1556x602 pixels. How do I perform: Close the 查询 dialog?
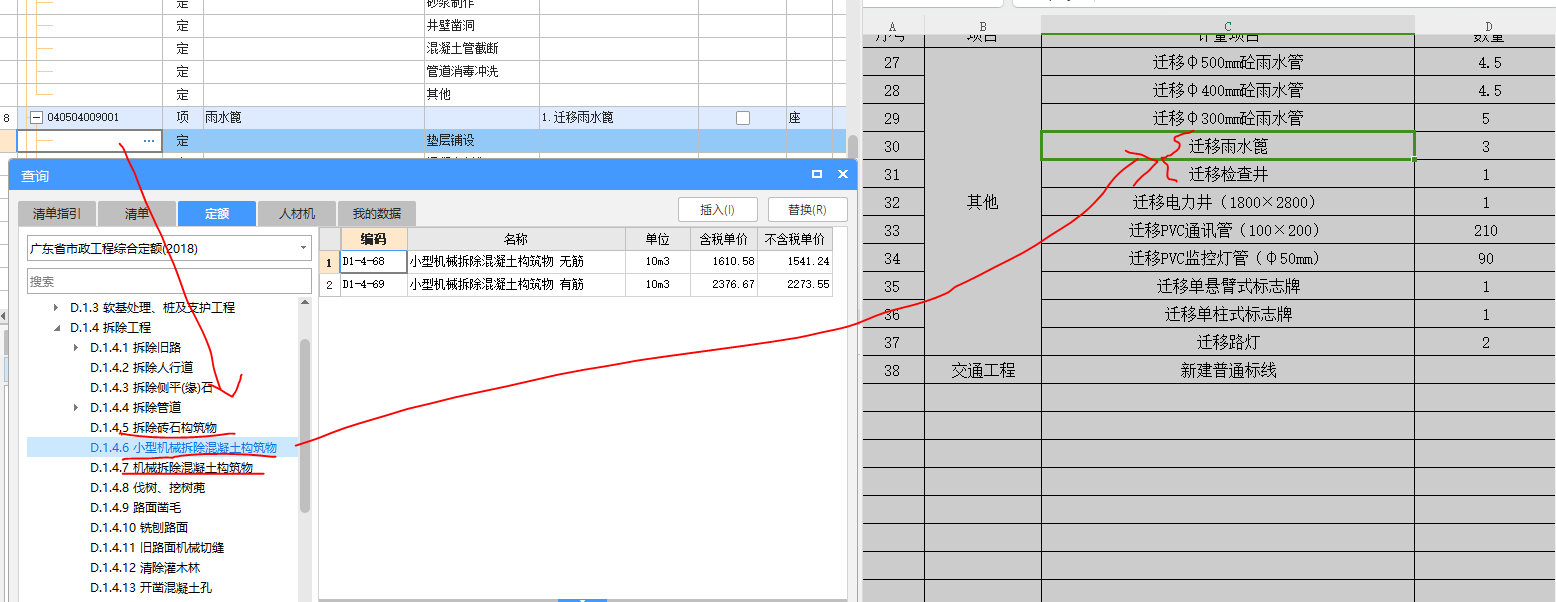843,174
